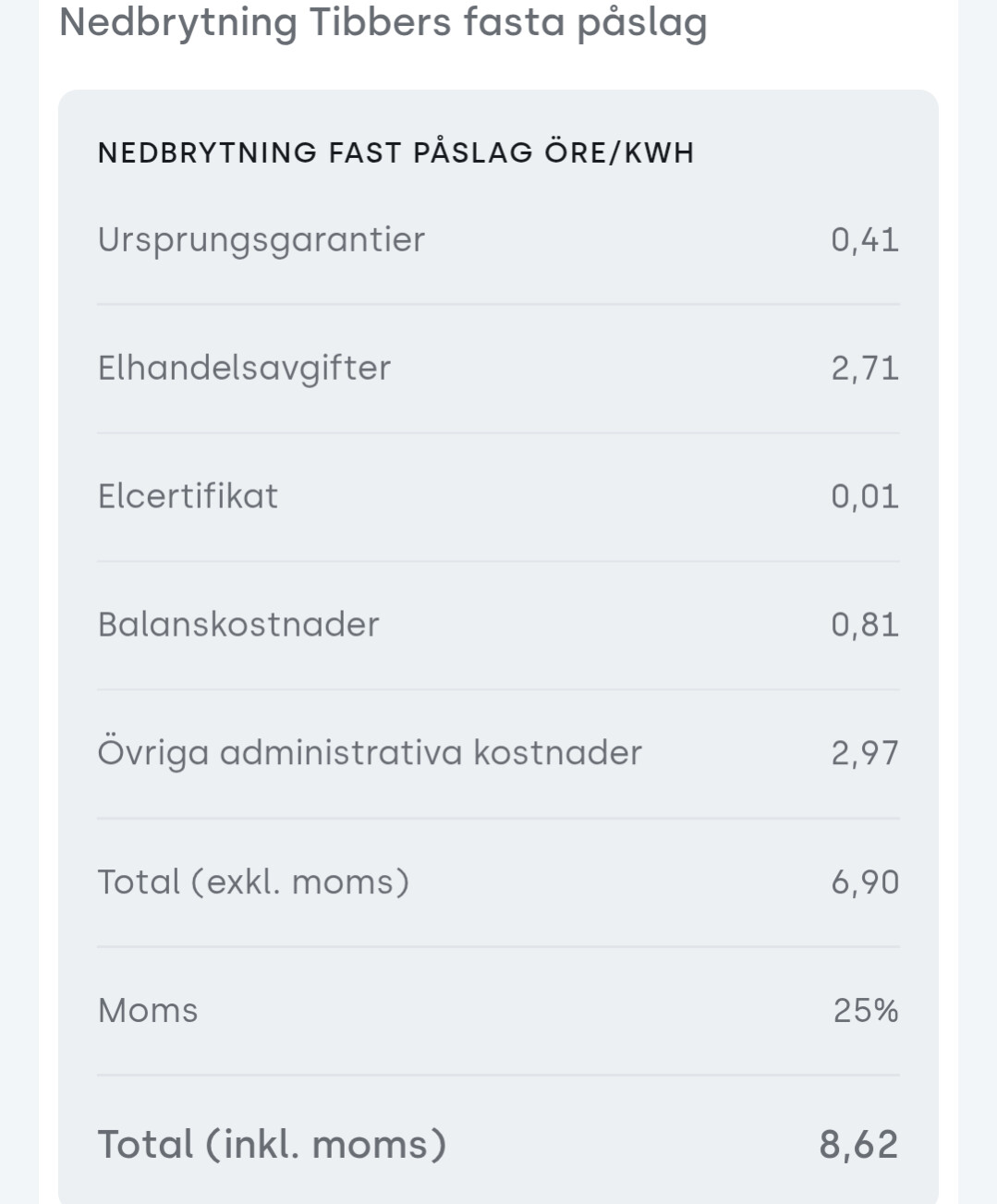The width and height of the screenshot is (997, 1204).
Task: Select the Elcertifikat row label
Action: coord(188,496)
